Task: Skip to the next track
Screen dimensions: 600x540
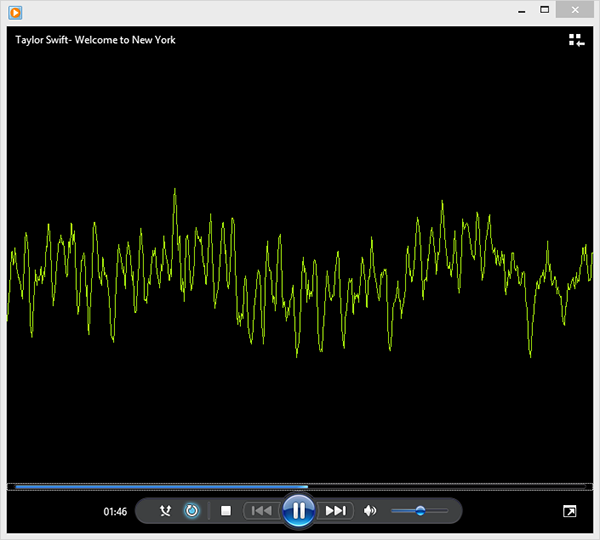Action: click(335, 511)
